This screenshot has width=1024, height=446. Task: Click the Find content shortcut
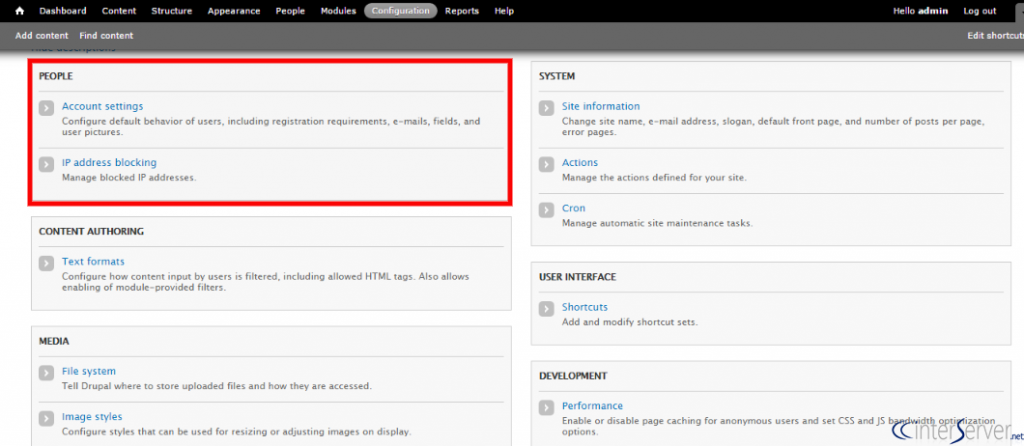click(106, 36)
